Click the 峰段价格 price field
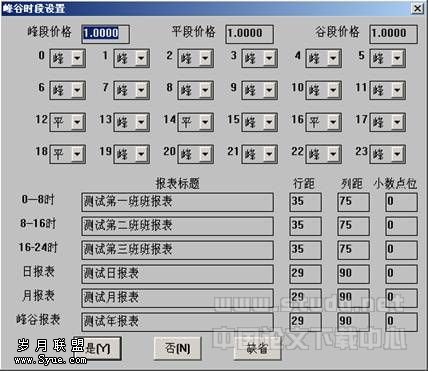The width and height of the screenshot is (428, 371). point(105,34)
